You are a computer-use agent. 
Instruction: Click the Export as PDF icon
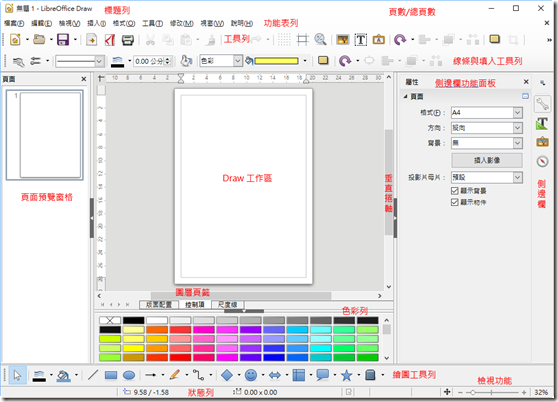(110, 39)
